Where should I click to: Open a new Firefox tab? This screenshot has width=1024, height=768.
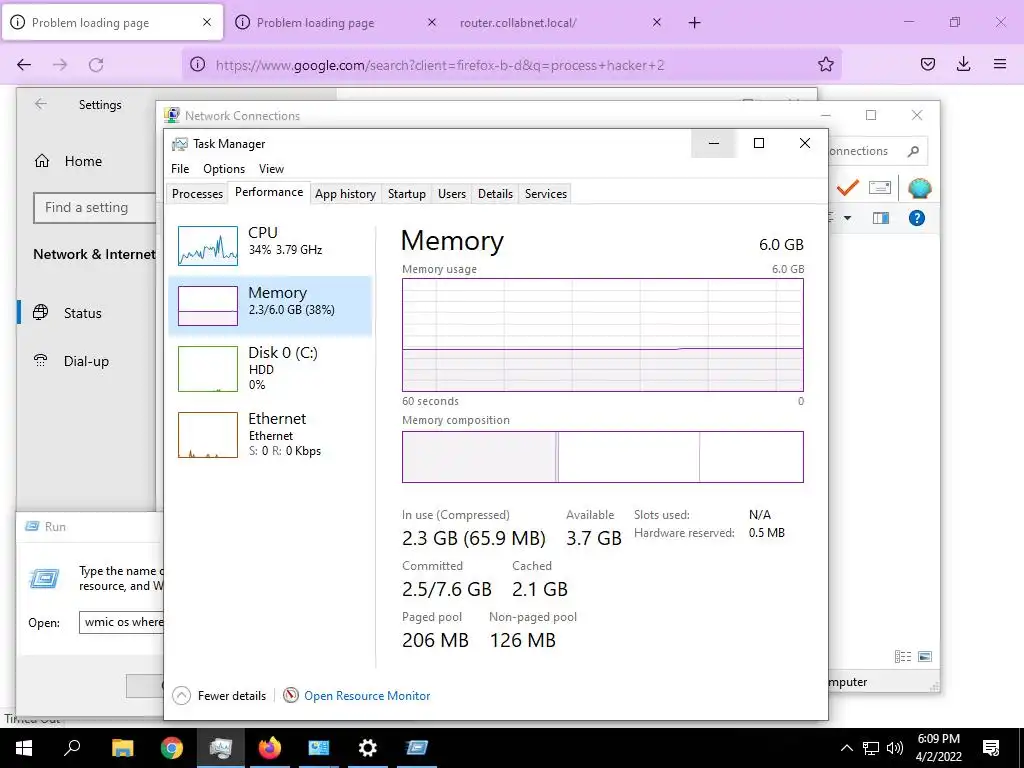tap(694, 23)
